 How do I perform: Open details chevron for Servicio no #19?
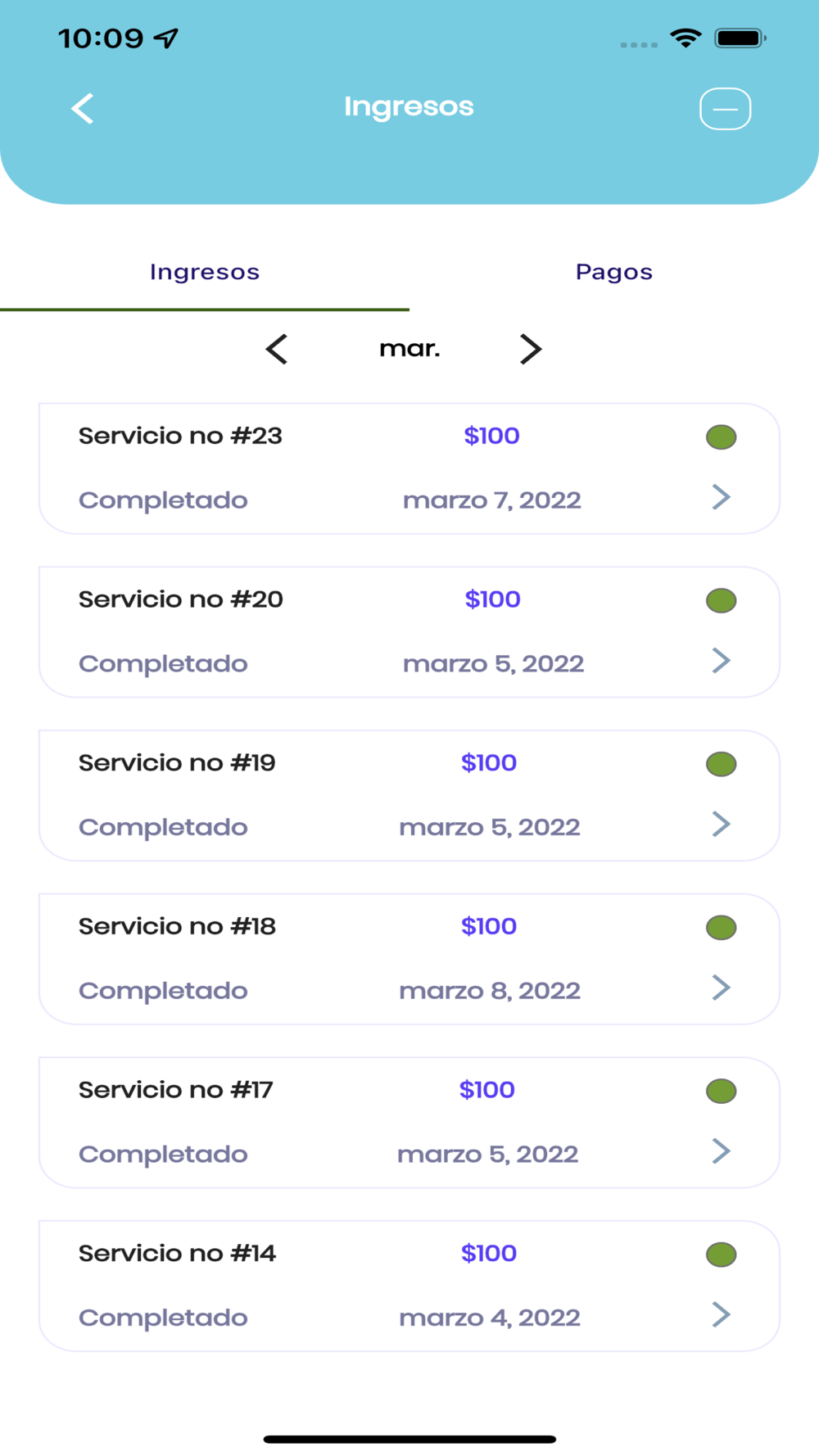722,824
